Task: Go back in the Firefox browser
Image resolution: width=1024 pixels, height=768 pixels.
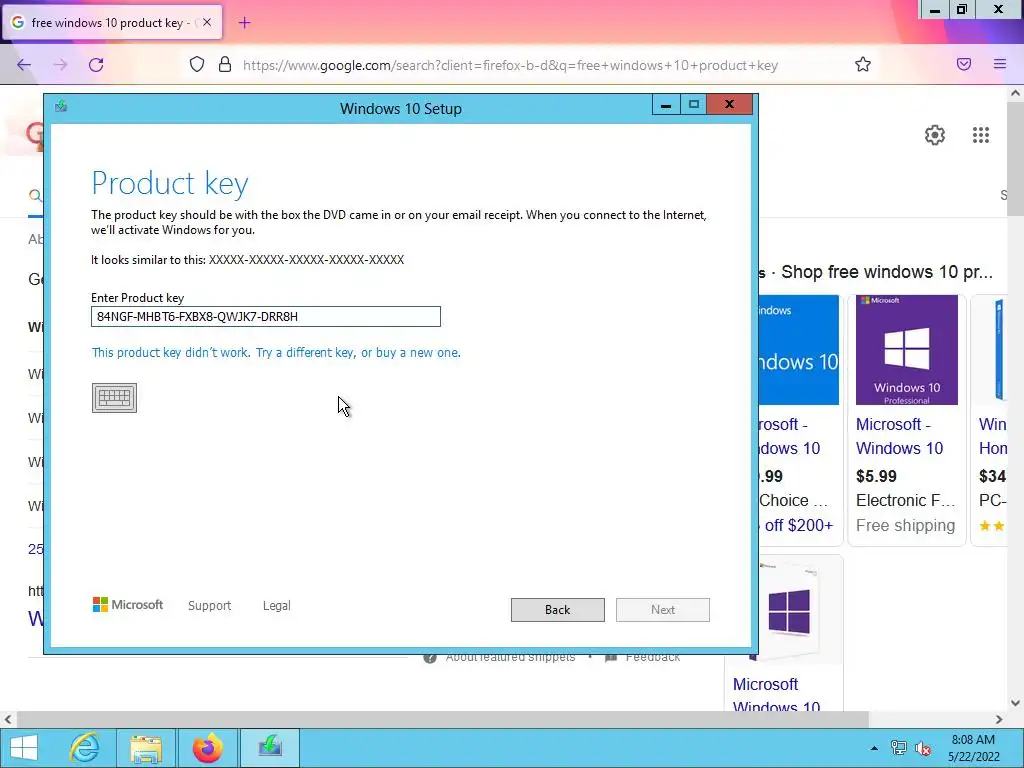Action: 24,65
